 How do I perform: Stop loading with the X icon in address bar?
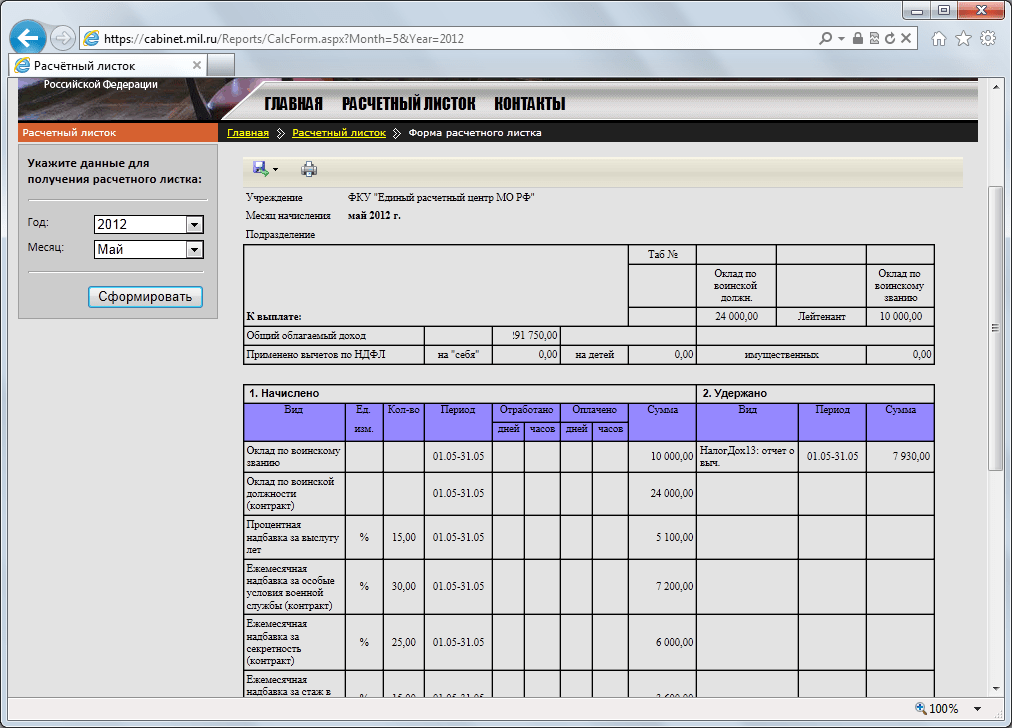[906, 39]
